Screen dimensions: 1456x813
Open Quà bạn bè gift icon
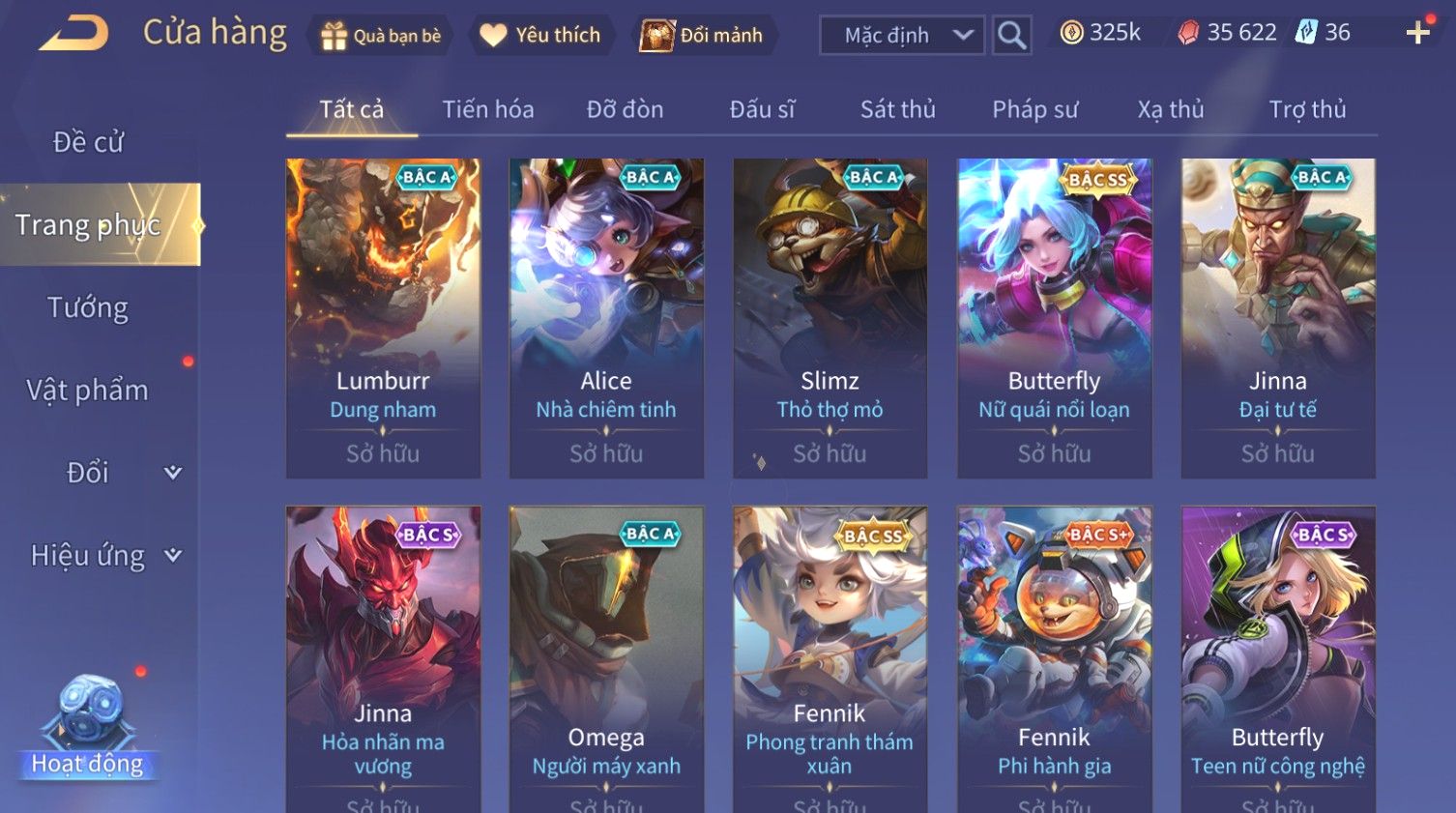point(334,36)
